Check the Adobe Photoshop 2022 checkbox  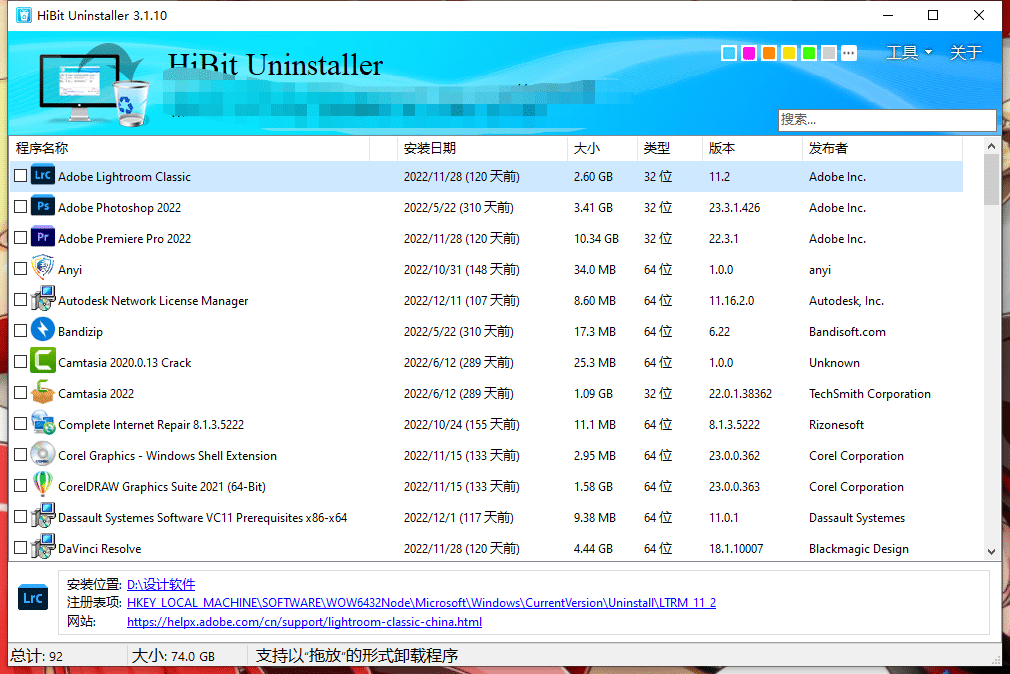click(x=21, y=206)
